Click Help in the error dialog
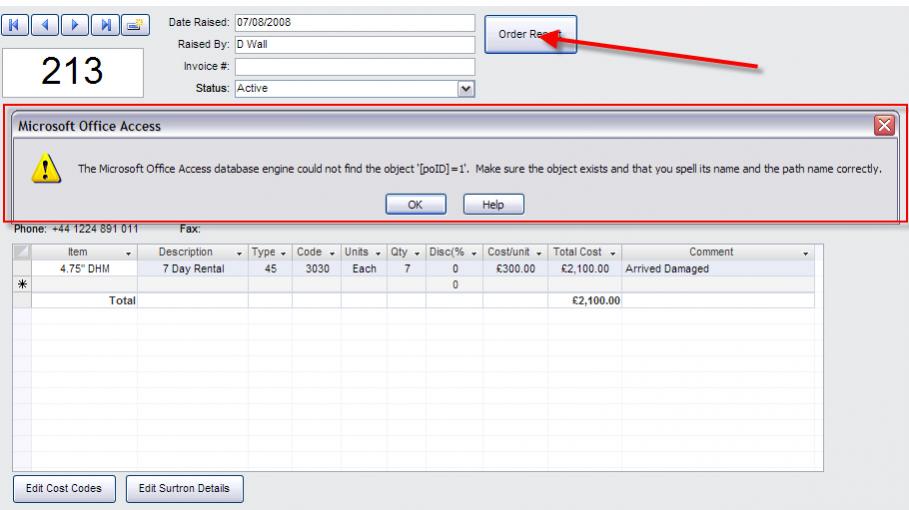 point(493,205)
